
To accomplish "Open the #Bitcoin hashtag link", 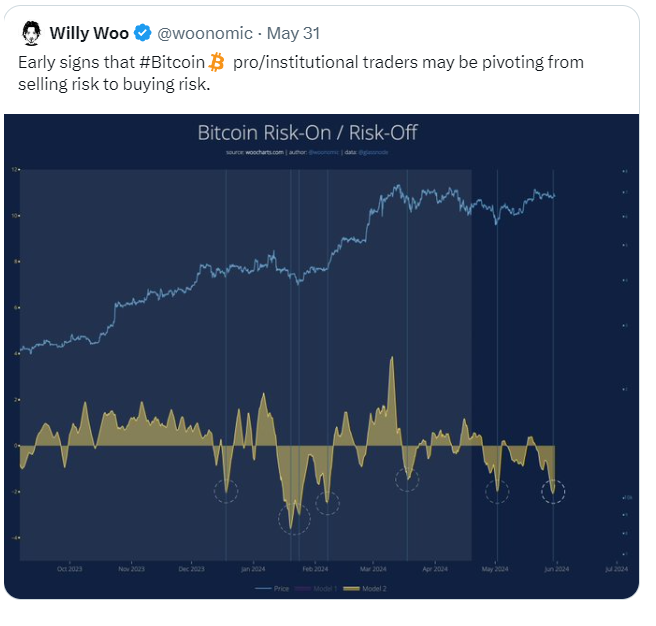I will tap(172, 62).
